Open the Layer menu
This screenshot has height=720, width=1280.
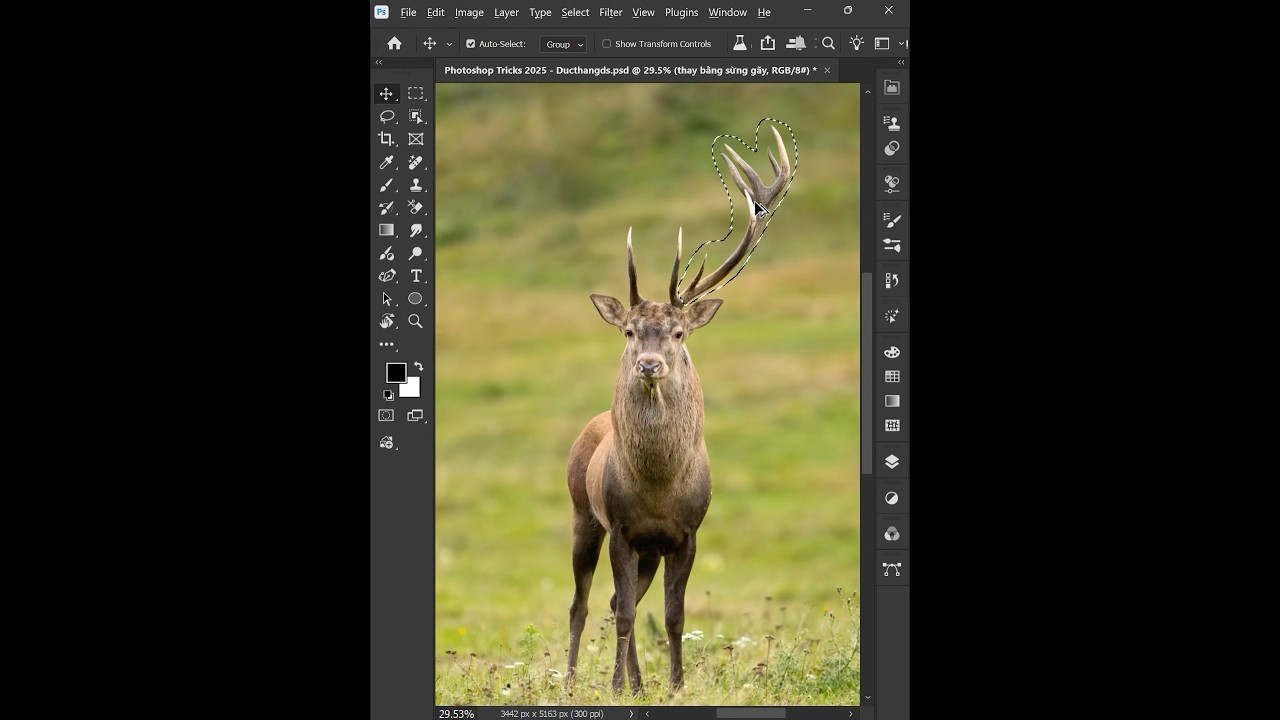click(506, 12)
